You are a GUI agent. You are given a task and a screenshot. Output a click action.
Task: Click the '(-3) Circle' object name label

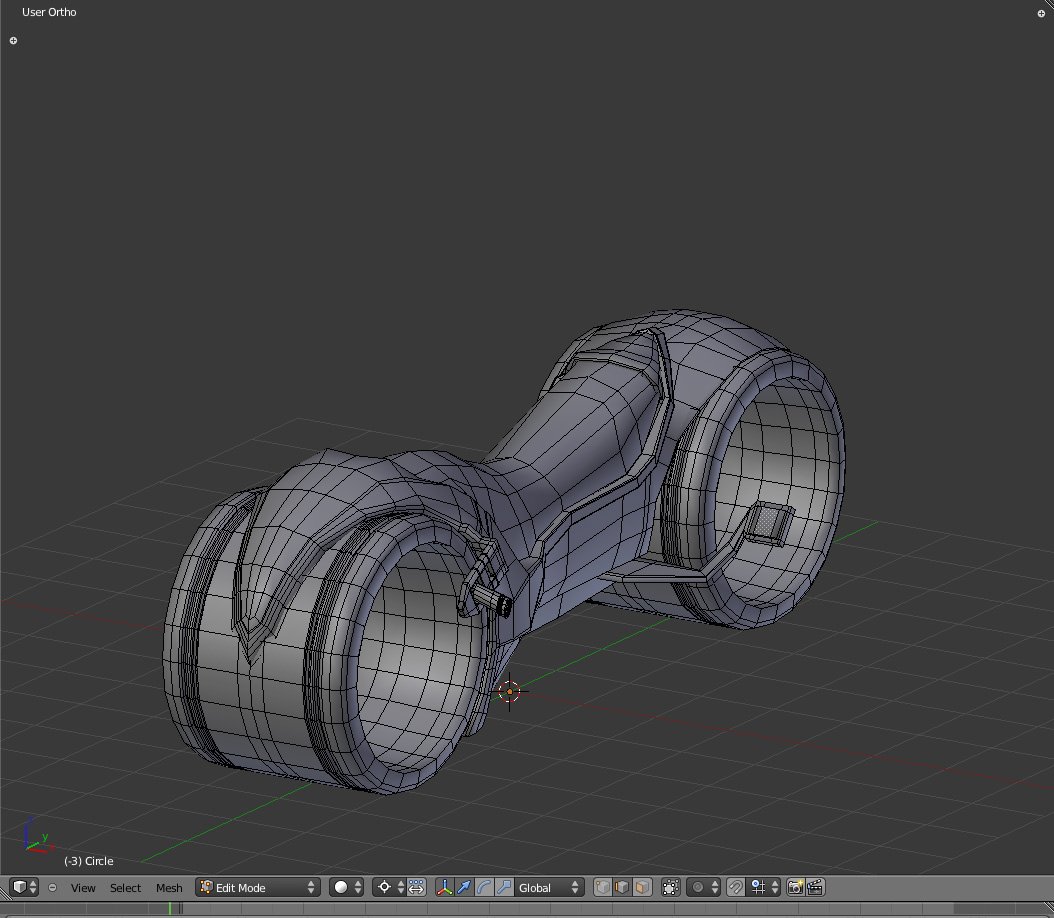click(x=89, y=861)
